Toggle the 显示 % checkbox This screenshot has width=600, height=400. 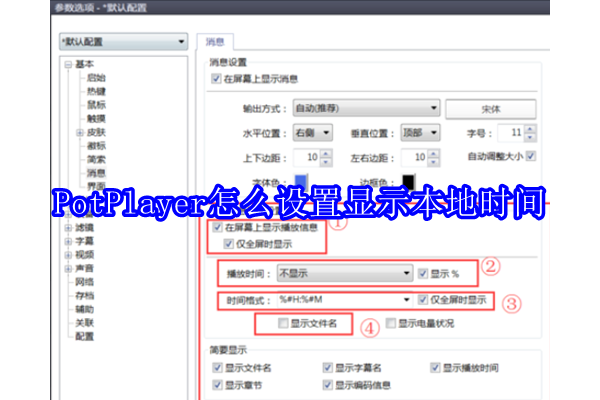click(422, 273)
